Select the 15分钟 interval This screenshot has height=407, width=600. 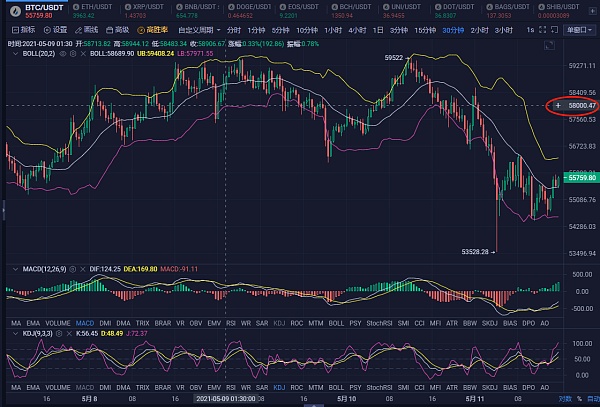[x=425, y=30]
